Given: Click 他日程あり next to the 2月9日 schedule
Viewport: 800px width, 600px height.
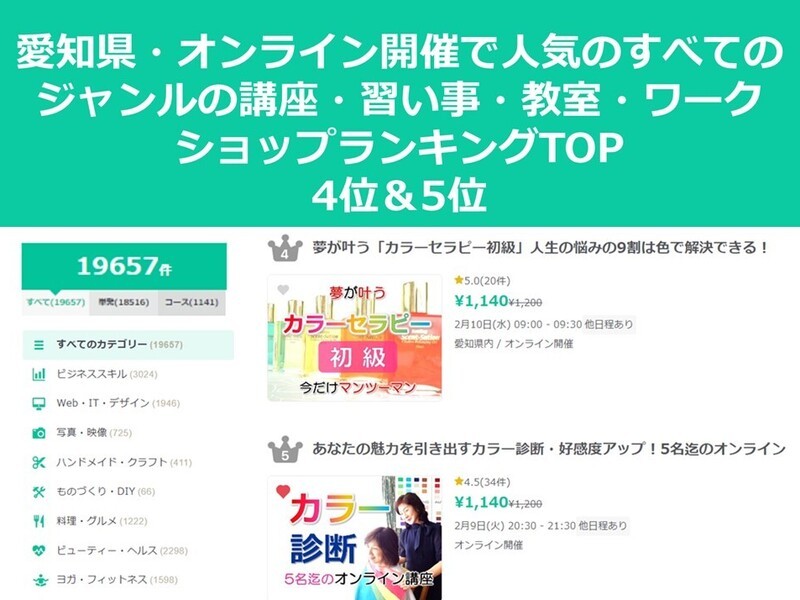Looking at the screenshot, I should (x=602, y=526).
